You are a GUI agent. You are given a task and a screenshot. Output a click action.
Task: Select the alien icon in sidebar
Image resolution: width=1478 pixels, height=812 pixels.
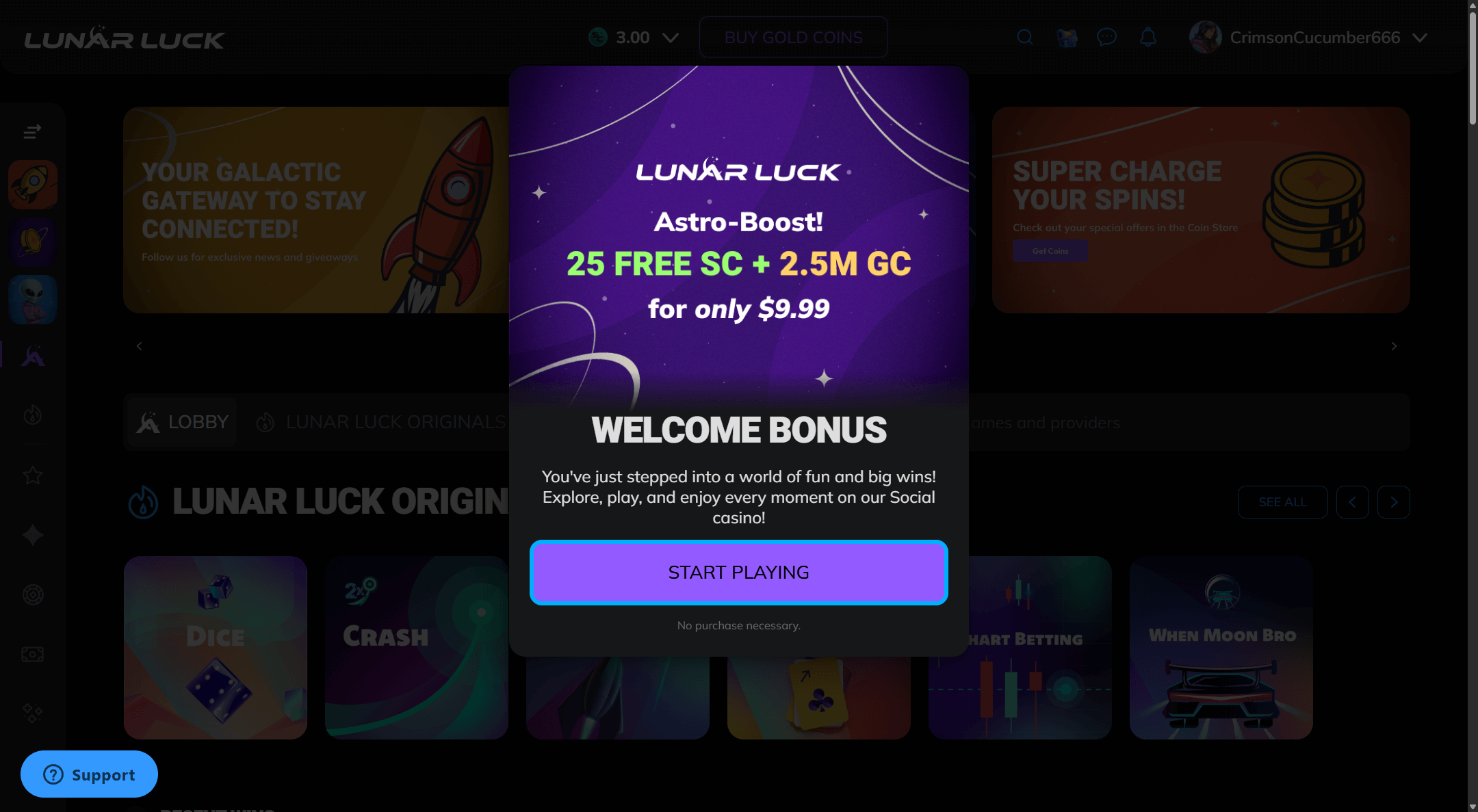point(33,300)
